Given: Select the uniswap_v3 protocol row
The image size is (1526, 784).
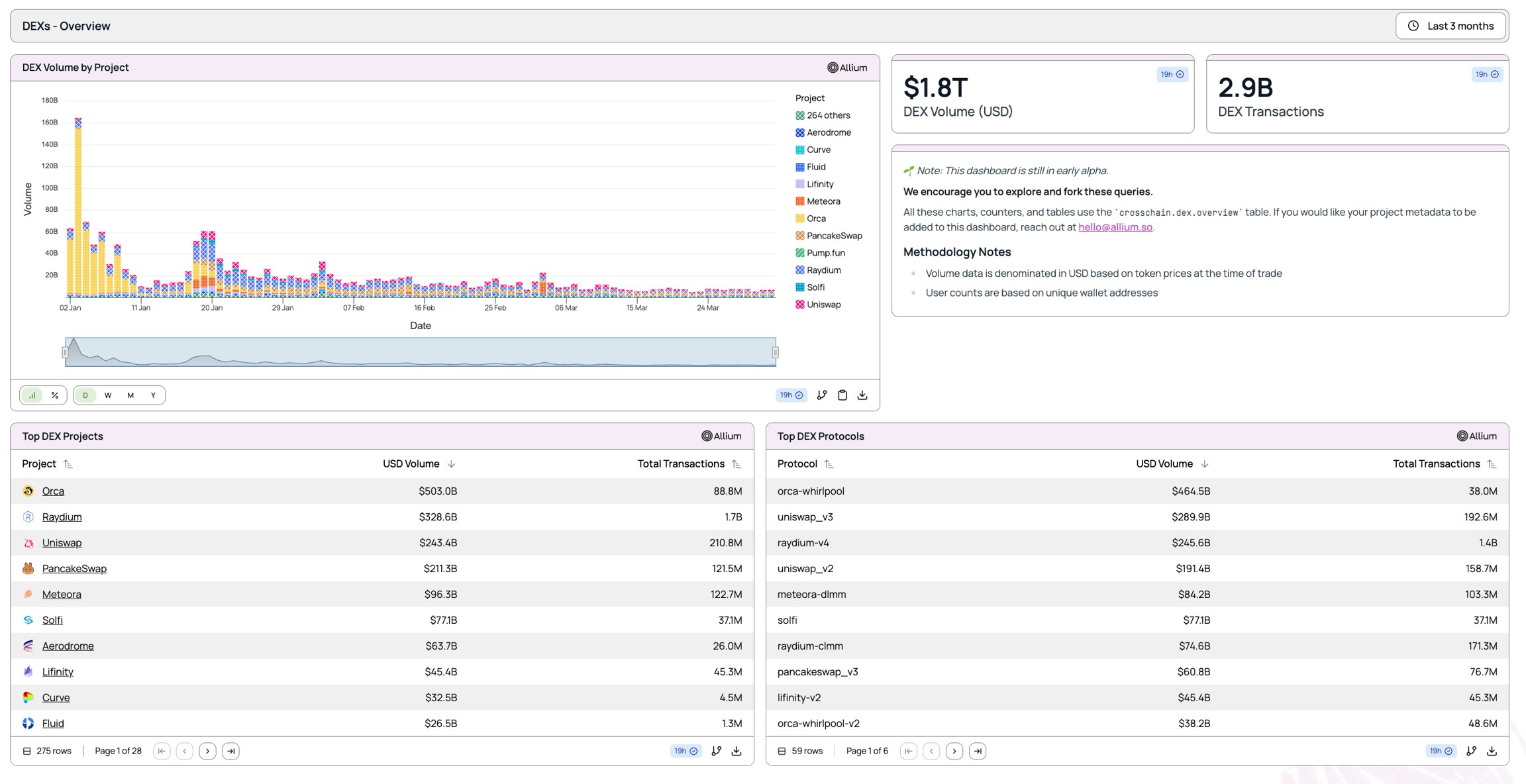Looking at the screenshot, I should point(1137,517).
